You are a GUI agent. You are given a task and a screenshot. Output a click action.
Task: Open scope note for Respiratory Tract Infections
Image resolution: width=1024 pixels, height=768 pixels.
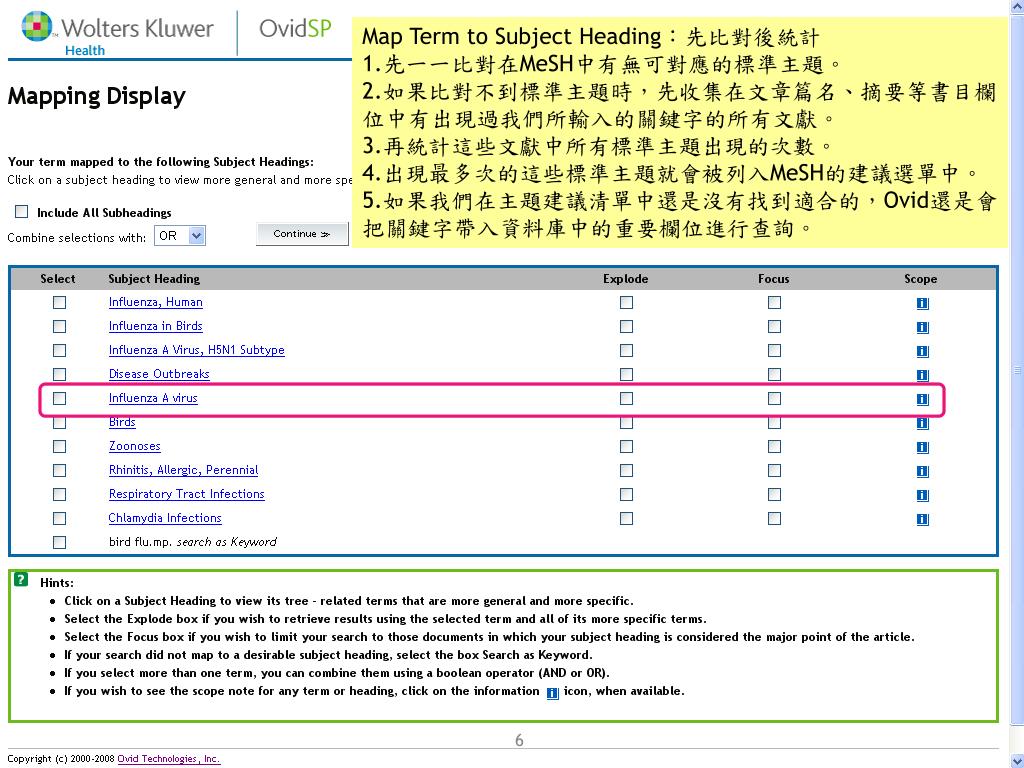922,495
